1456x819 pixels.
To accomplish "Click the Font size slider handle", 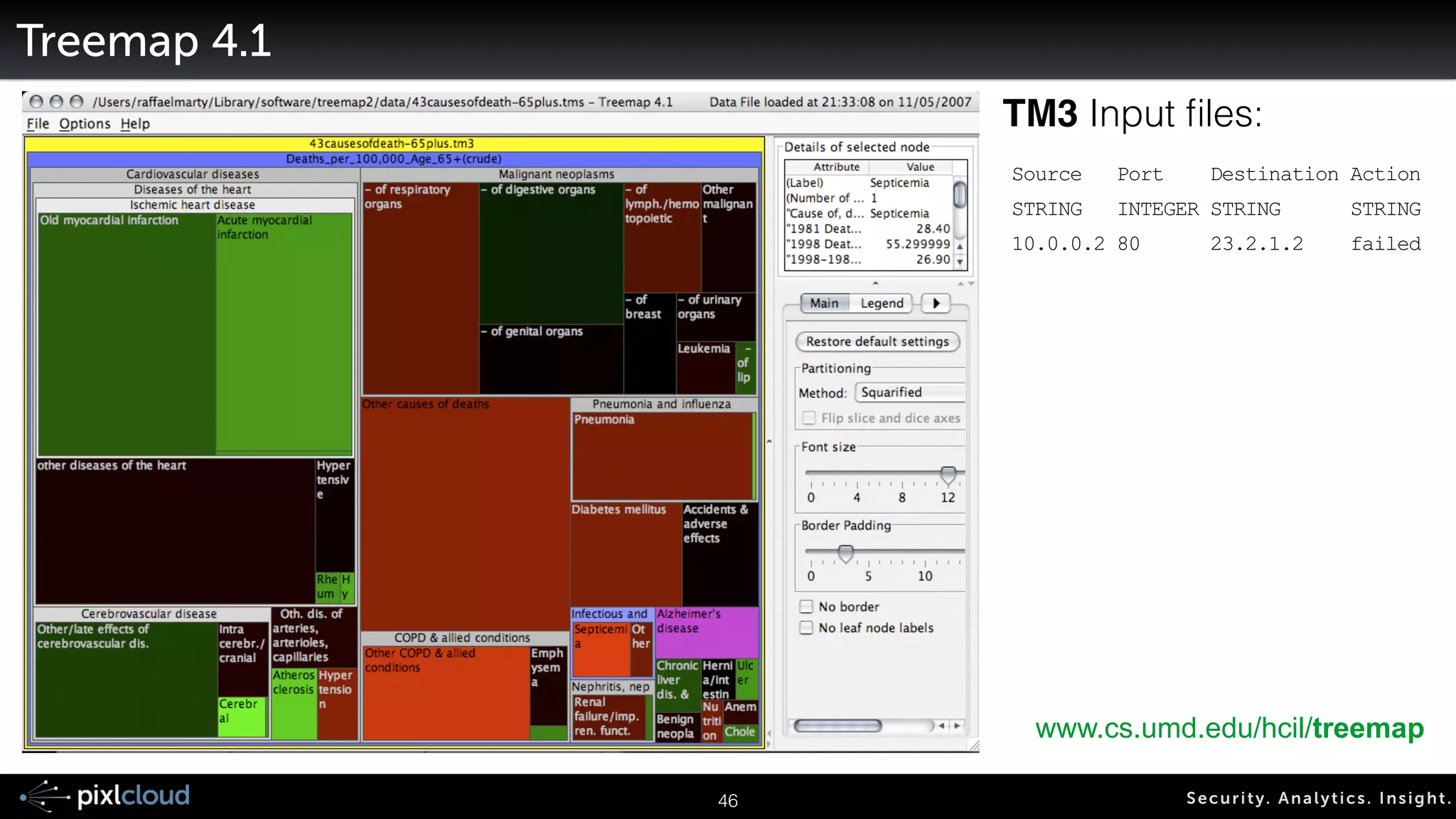I will pos(948,474).
